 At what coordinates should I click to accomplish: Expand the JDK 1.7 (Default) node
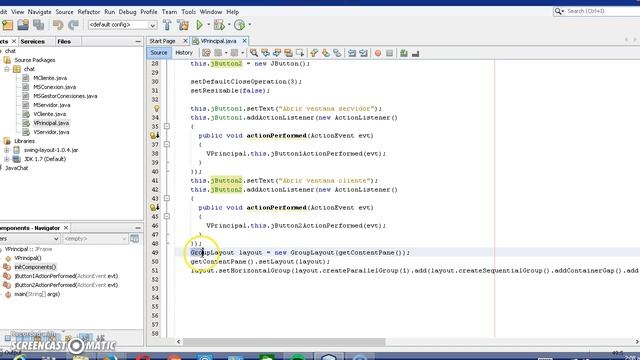[x=7, y=159]
